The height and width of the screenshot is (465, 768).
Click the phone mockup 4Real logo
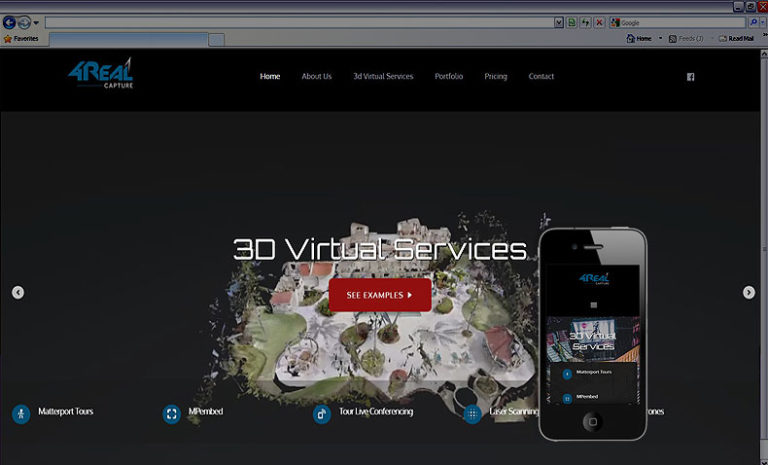coord(594,279)
